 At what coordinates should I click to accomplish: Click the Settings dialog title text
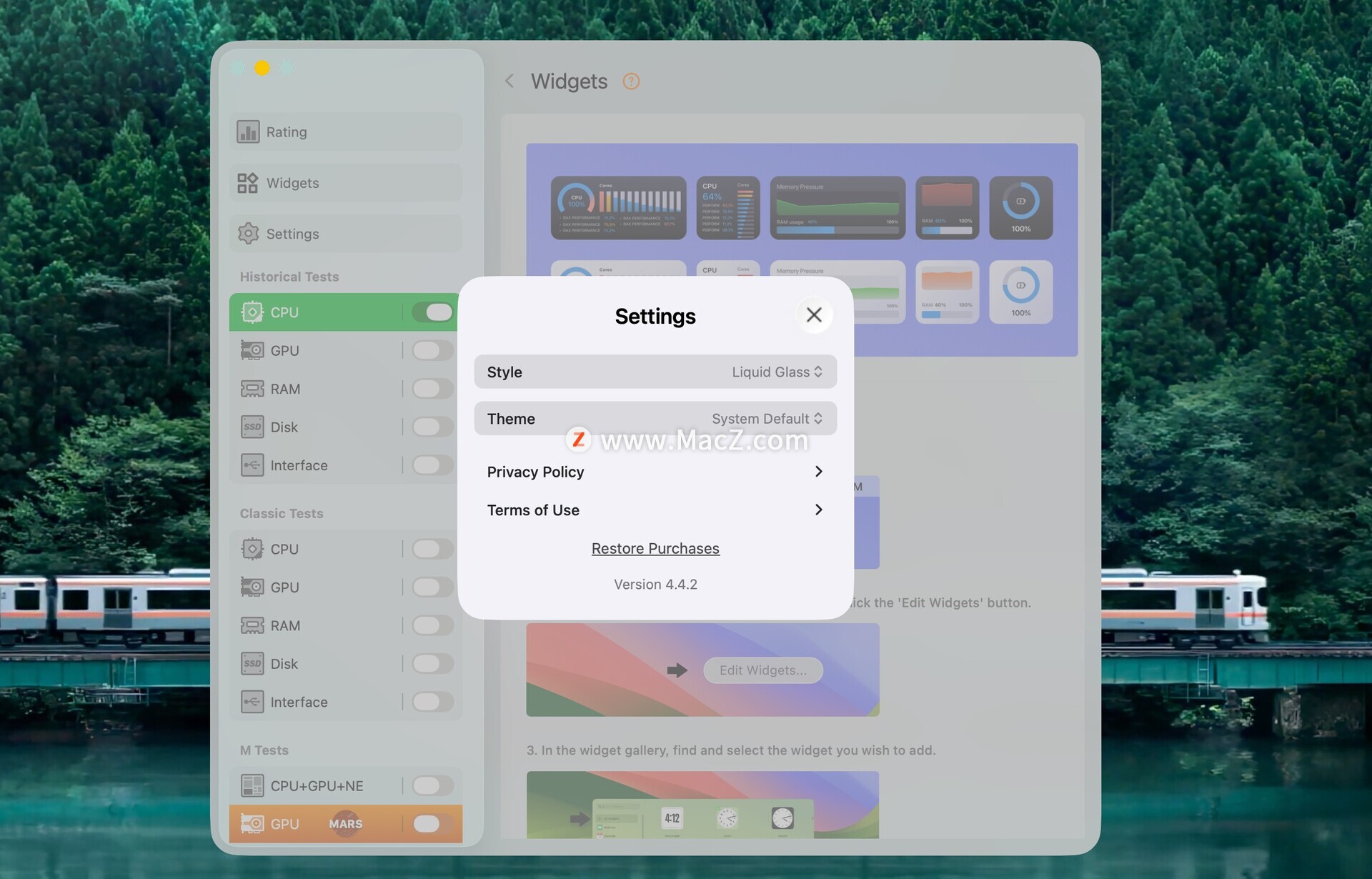coord(655,316)
